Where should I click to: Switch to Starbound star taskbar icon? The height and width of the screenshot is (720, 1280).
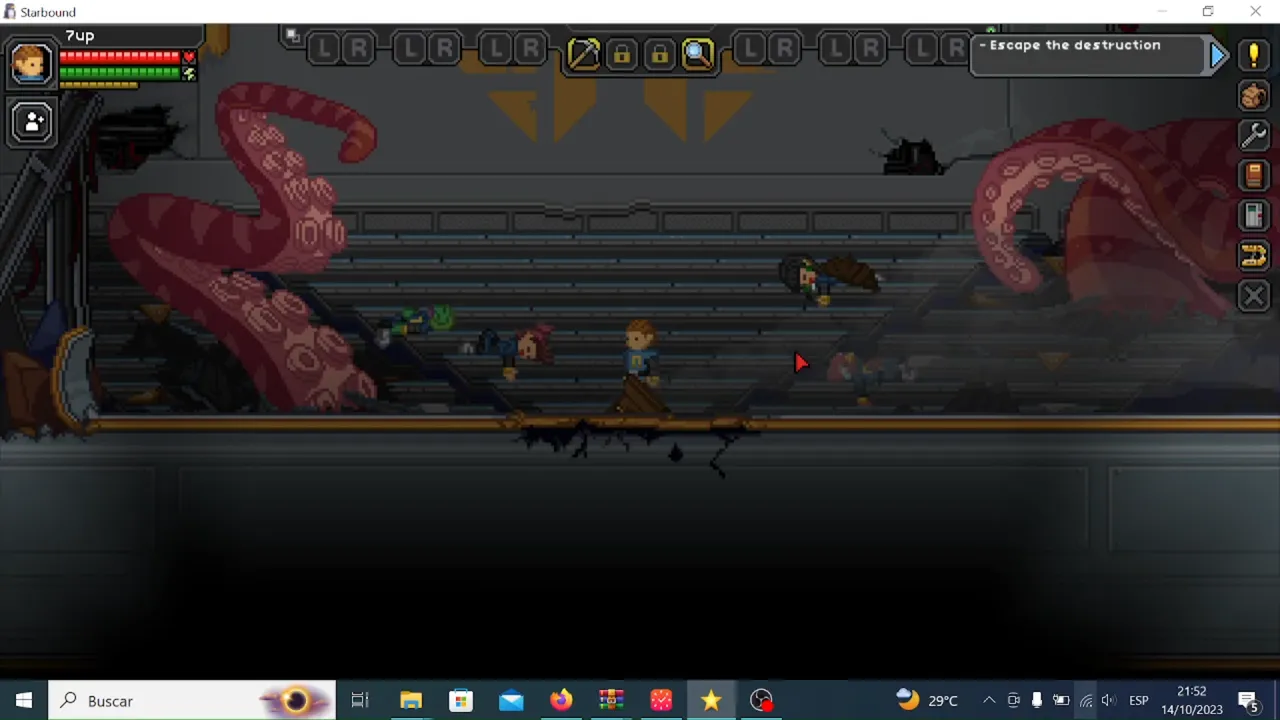[x=711, y=700]
